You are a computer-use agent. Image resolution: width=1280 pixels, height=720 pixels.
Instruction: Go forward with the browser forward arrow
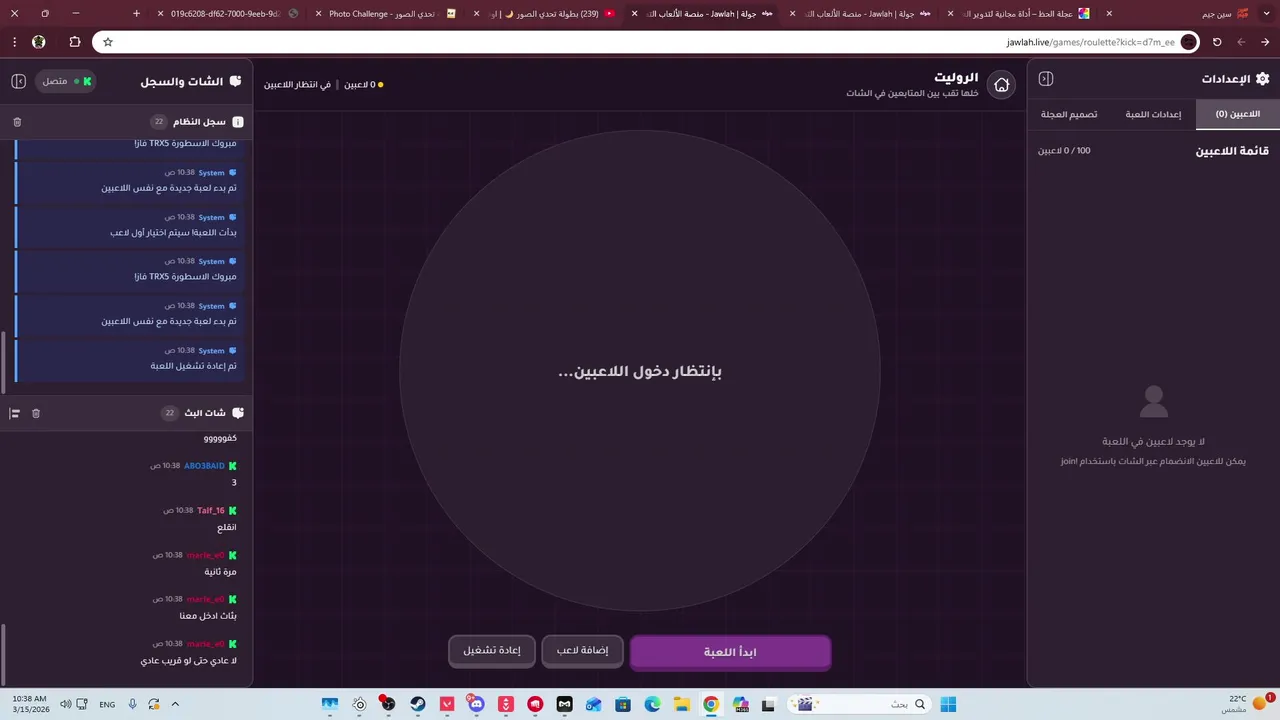(x=1241, y=42)
